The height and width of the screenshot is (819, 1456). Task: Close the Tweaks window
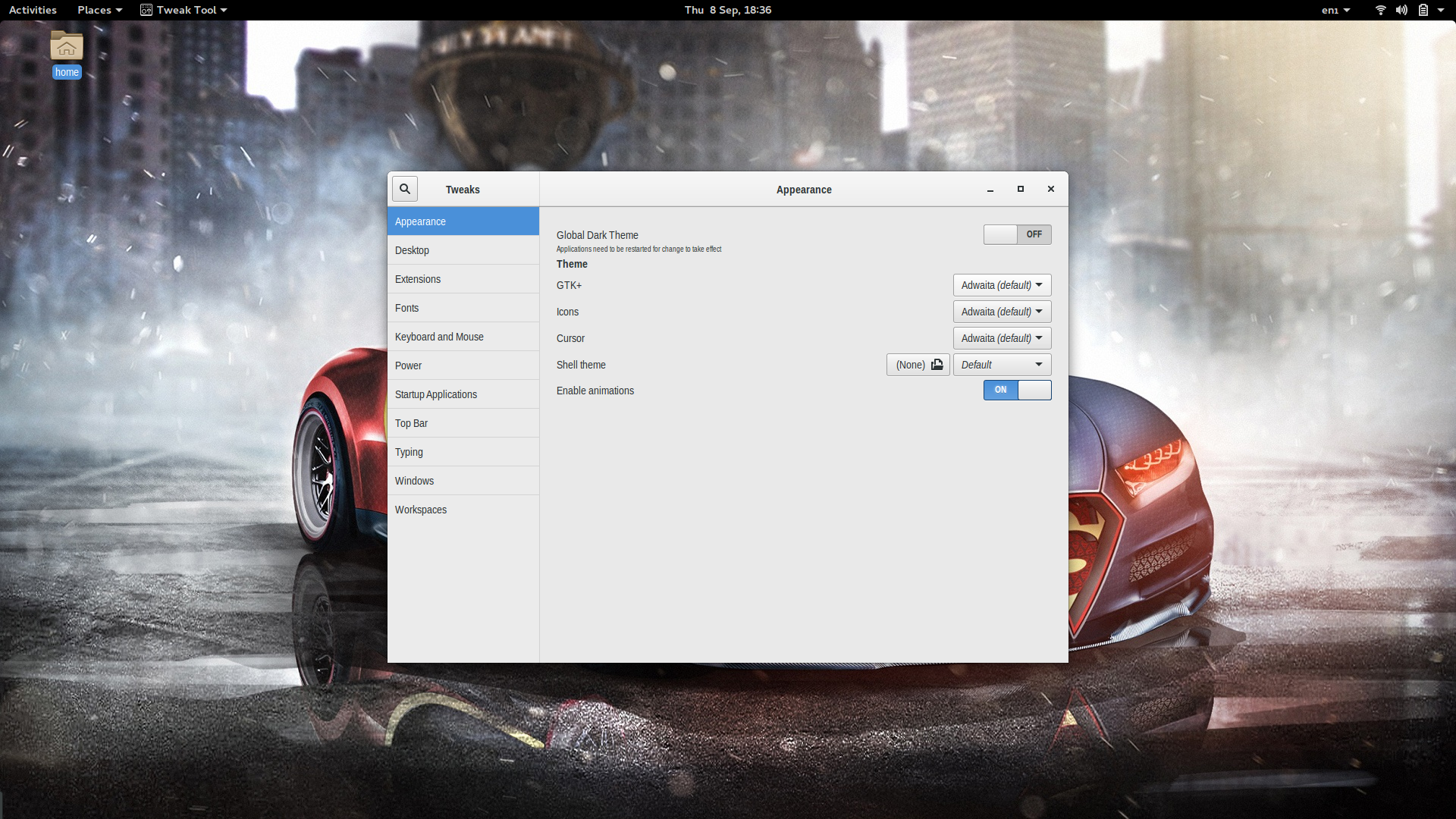tap(1051, 190)
